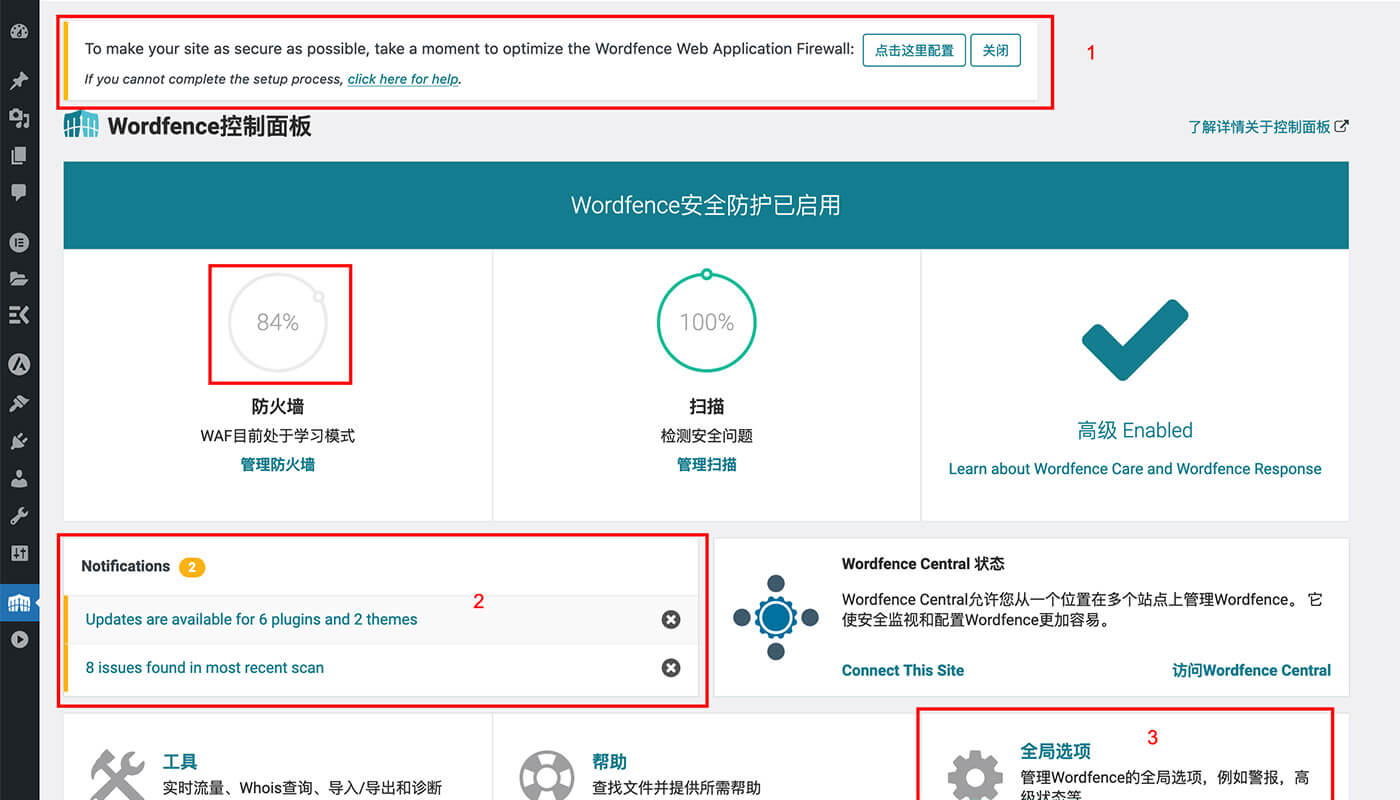The height and width of the screenshot is (800, 1400).
Task: Open Media library icon in sidebar
Action: coord(19,119)
